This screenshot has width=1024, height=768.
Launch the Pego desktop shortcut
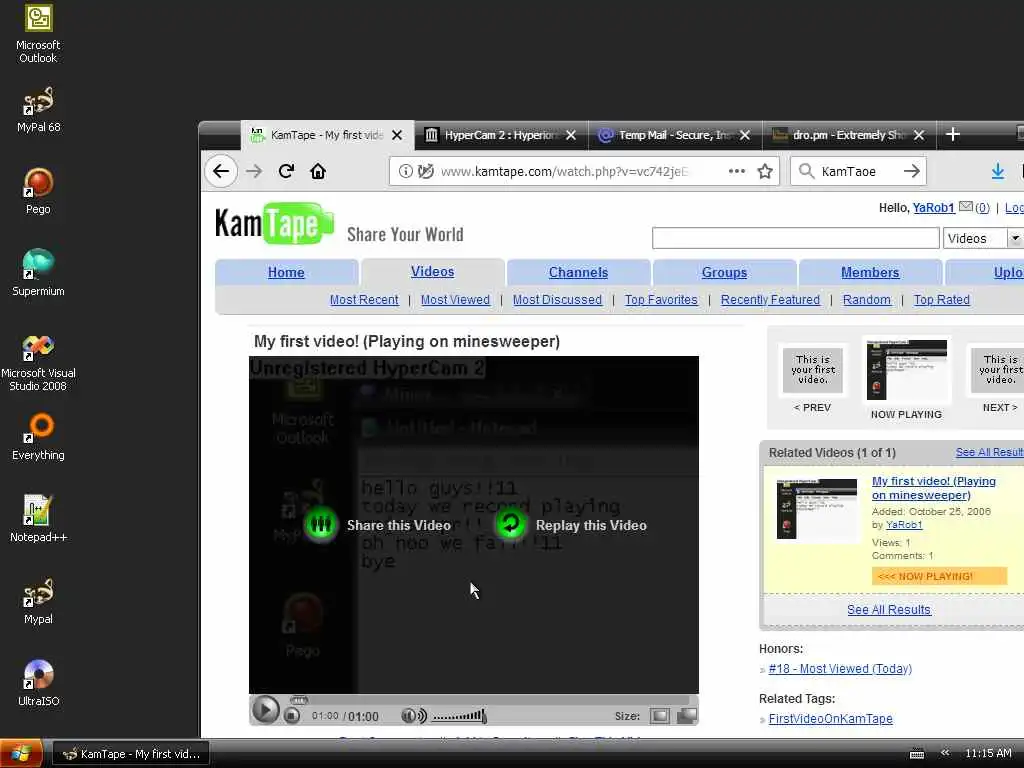(38, 191)
